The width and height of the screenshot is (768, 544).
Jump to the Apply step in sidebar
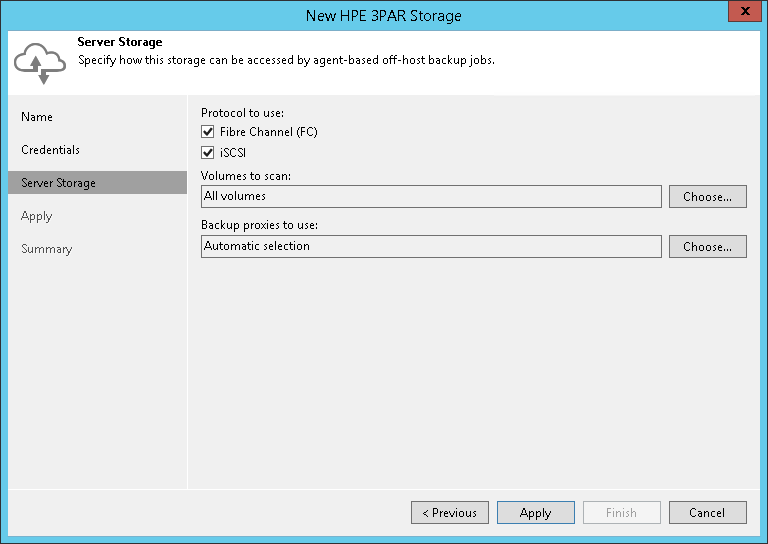(x=36, y=216)
